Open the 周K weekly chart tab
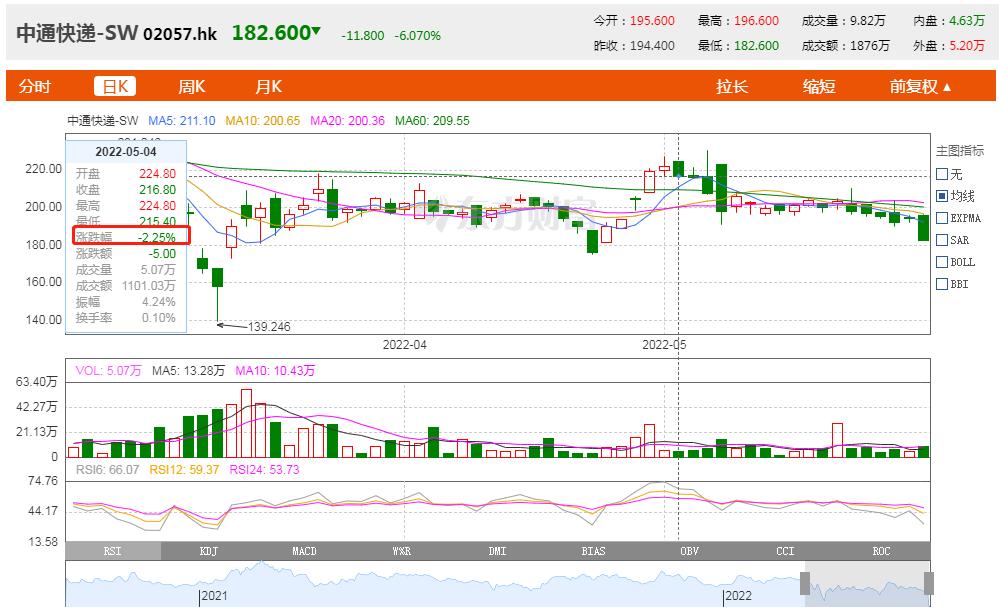Image resolution: width=999 pixels, height=610 pixels. click(191, 86)
